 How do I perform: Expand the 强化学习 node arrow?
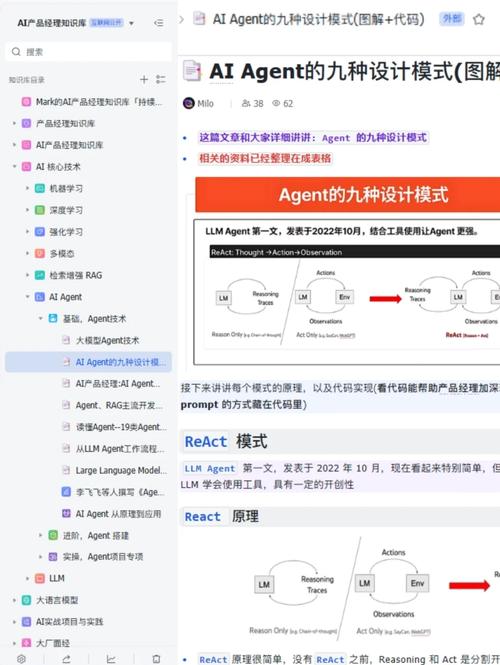coord(27,232)
